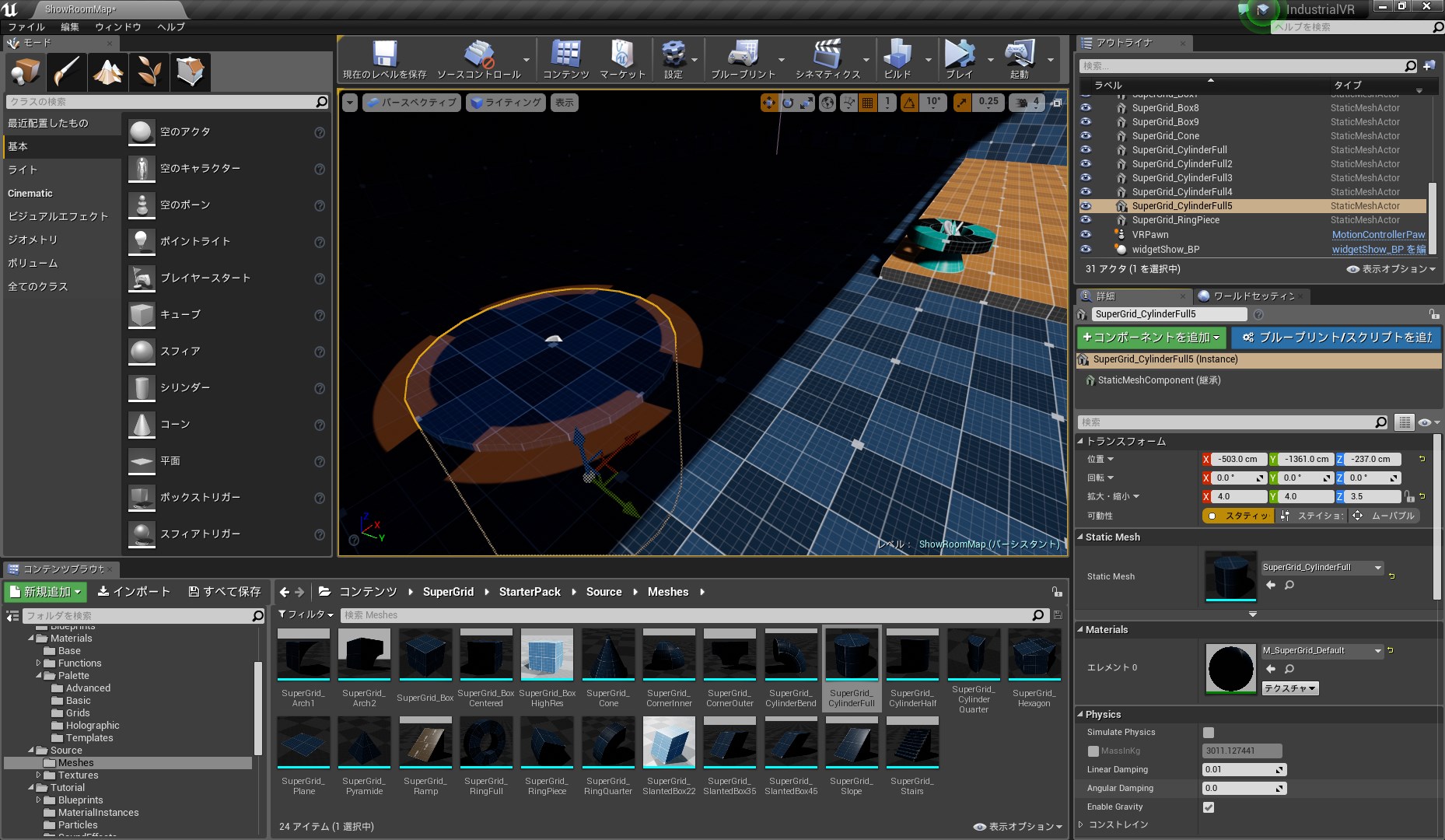Open the Add Component dropdown
The height and width of the screenshot is (840, 1445).
(1152, 338)
